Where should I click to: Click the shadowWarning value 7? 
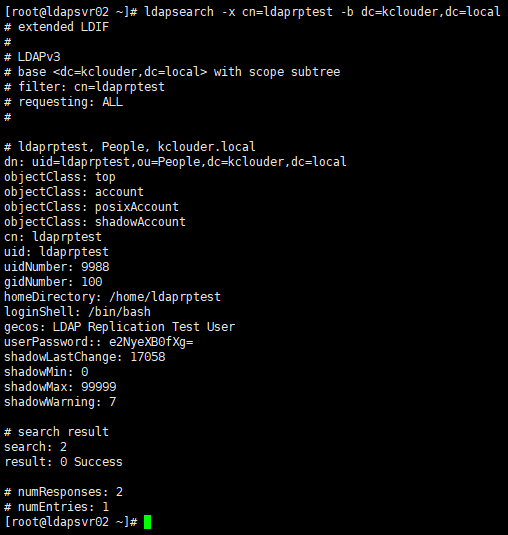(x=113, y=402)
